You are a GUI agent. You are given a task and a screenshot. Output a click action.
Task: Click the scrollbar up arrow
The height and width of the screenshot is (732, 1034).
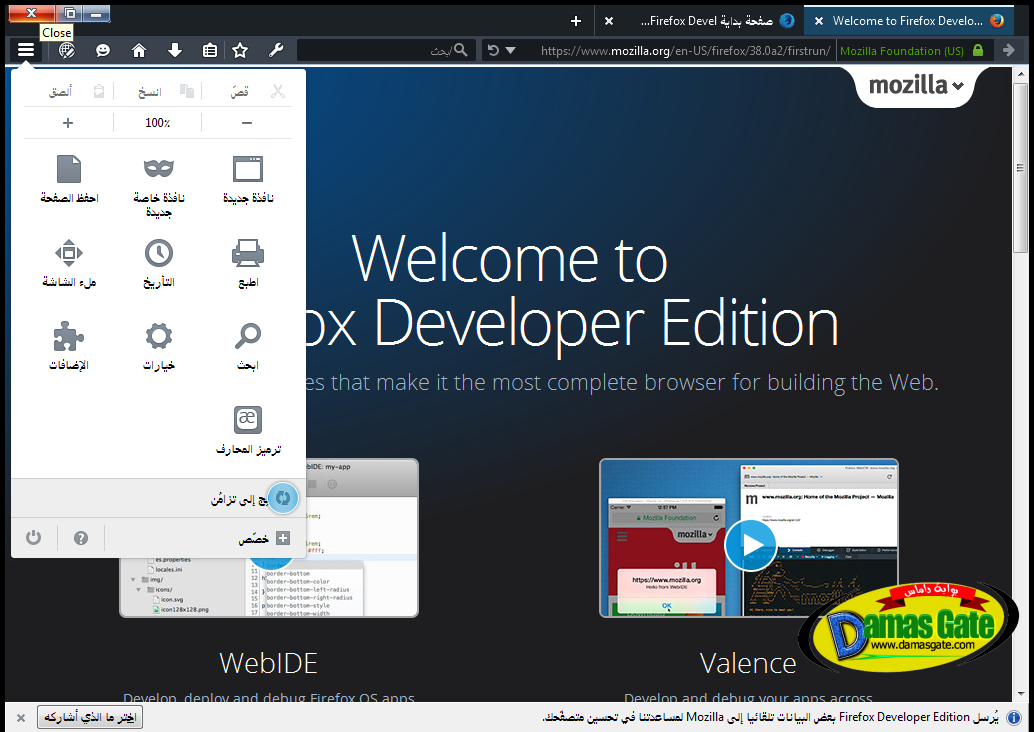click(x=1019, y=73)
